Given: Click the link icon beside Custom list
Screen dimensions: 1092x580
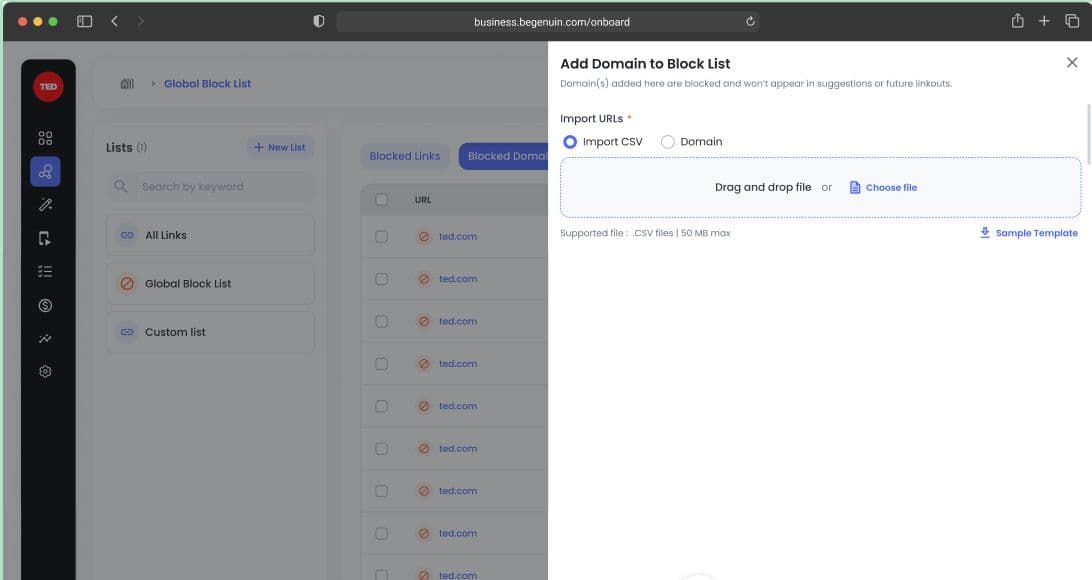Looking at the screenshot, I should (127, 332).
